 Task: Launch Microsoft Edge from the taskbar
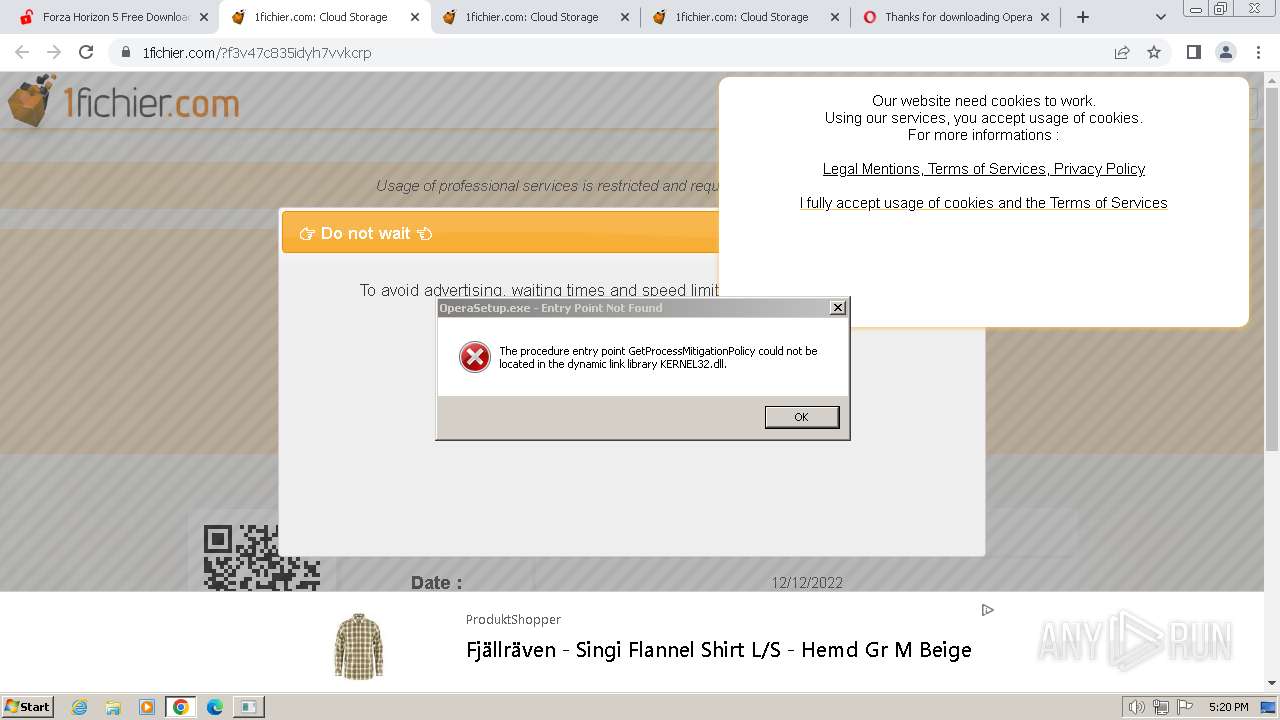point(214,707)
